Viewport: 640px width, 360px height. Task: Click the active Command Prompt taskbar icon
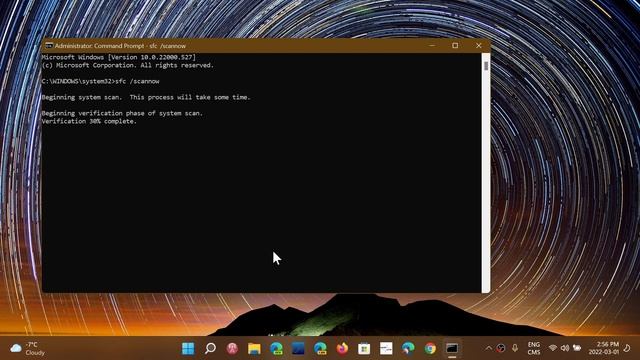pyautogui.click(x=452, y=349)
